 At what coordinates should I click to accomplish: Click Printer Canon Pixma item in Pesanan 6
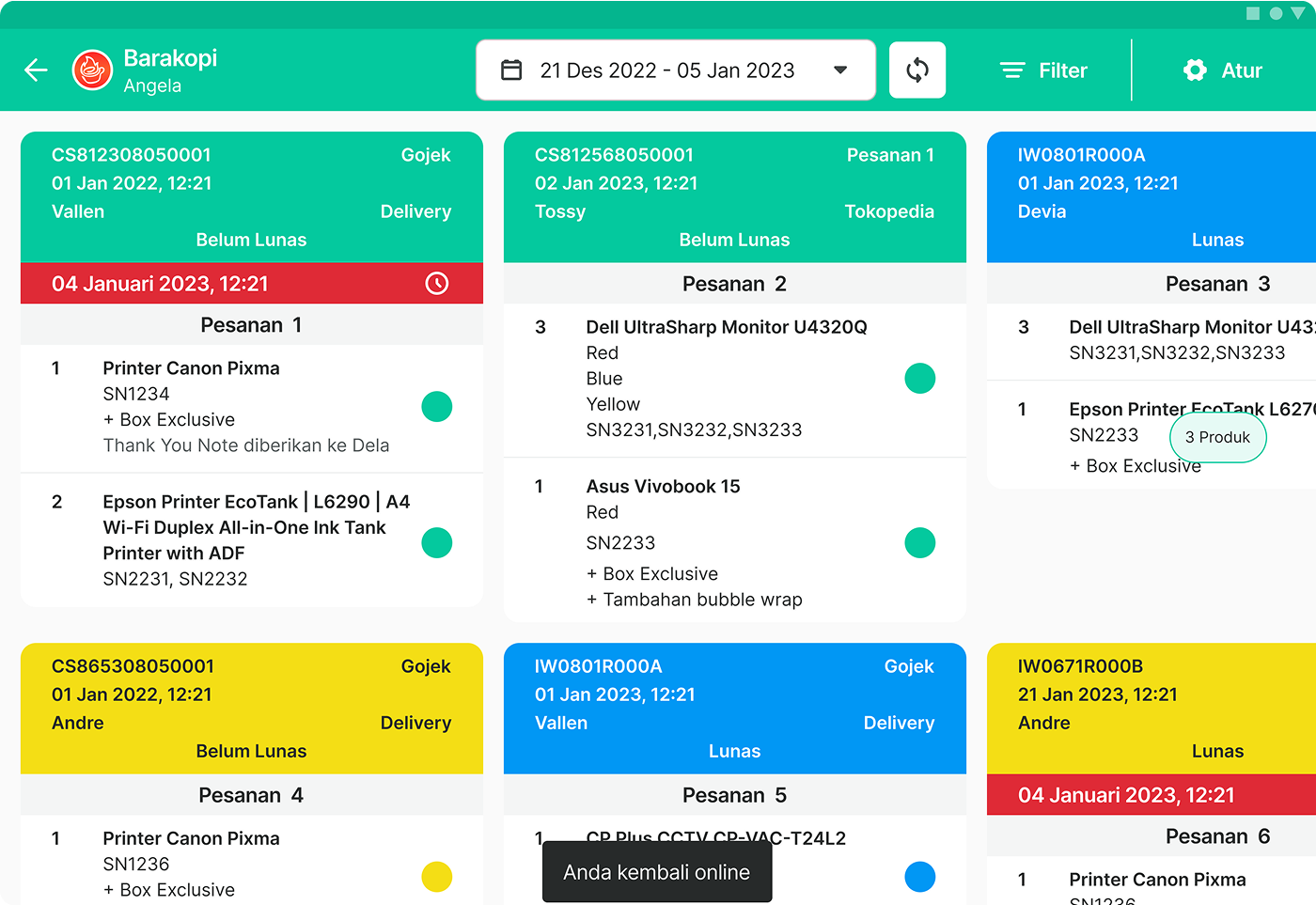click(1158, 880)
